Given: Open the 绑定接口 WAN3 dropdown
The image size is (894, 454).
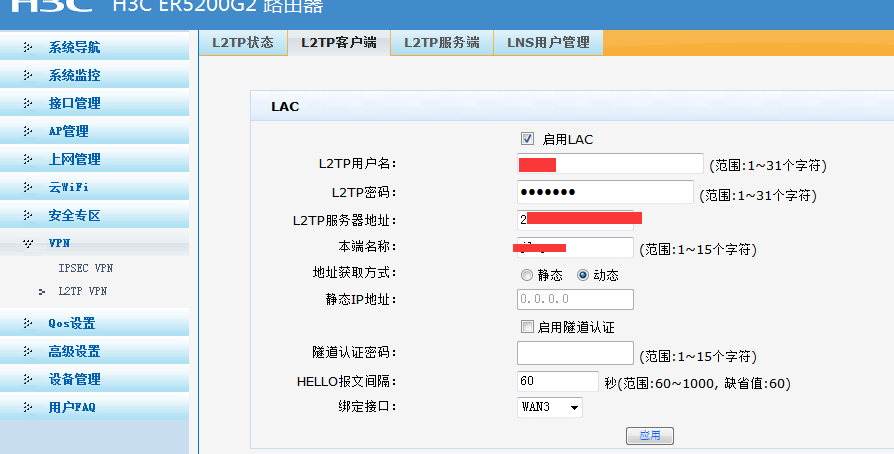Looking at the screenshot, I should pos(550,407).
